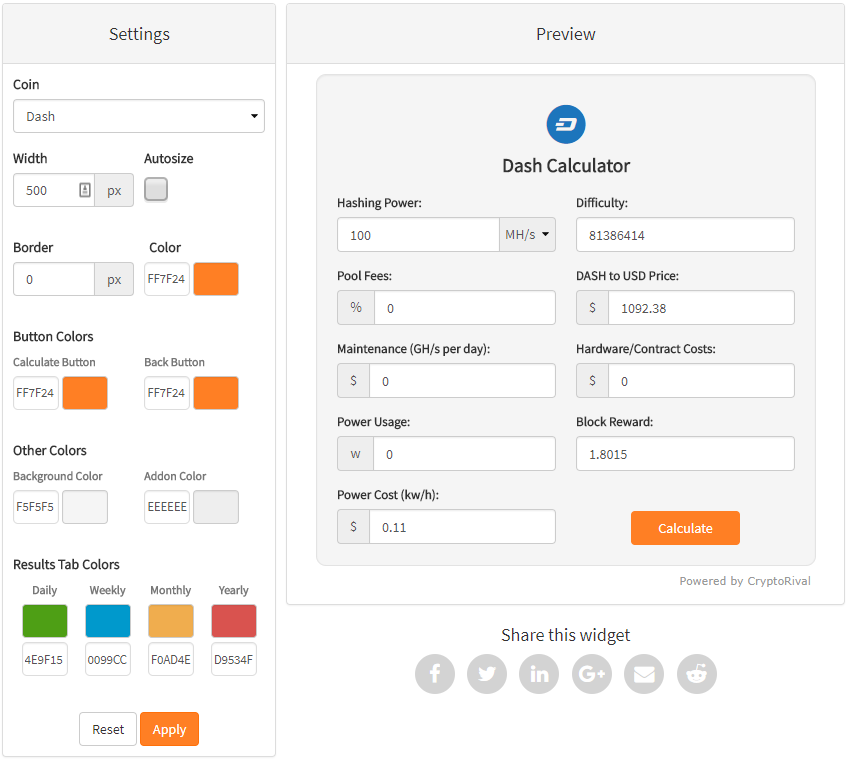The height and width of the screenshot is (761, 849).
Task: Click the Hardware/Contract Costs input field
Action: pyautogui.click(x=701, y=381)
